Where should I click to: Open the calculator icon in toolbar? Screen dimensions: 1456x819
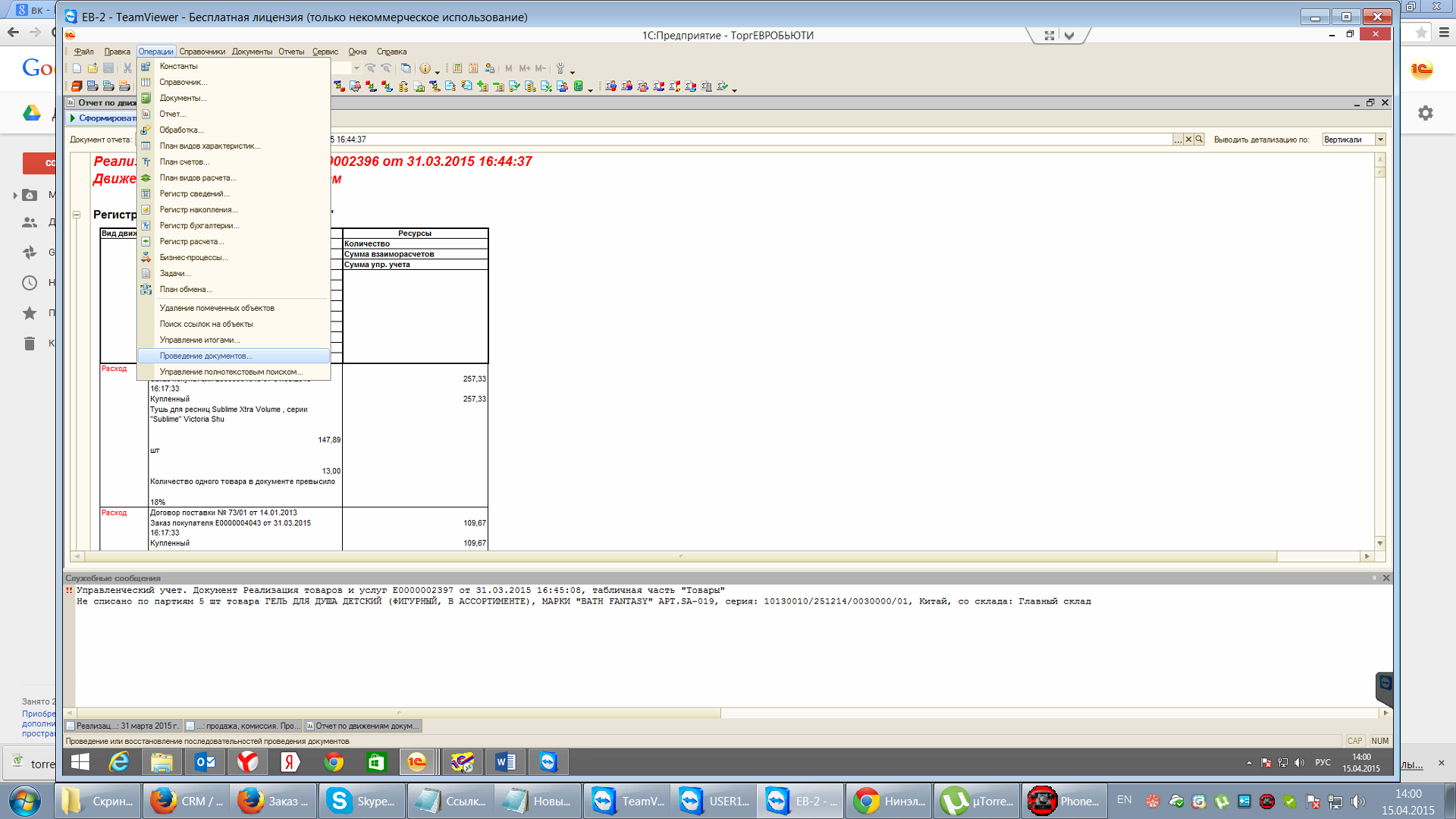[457, 68]
